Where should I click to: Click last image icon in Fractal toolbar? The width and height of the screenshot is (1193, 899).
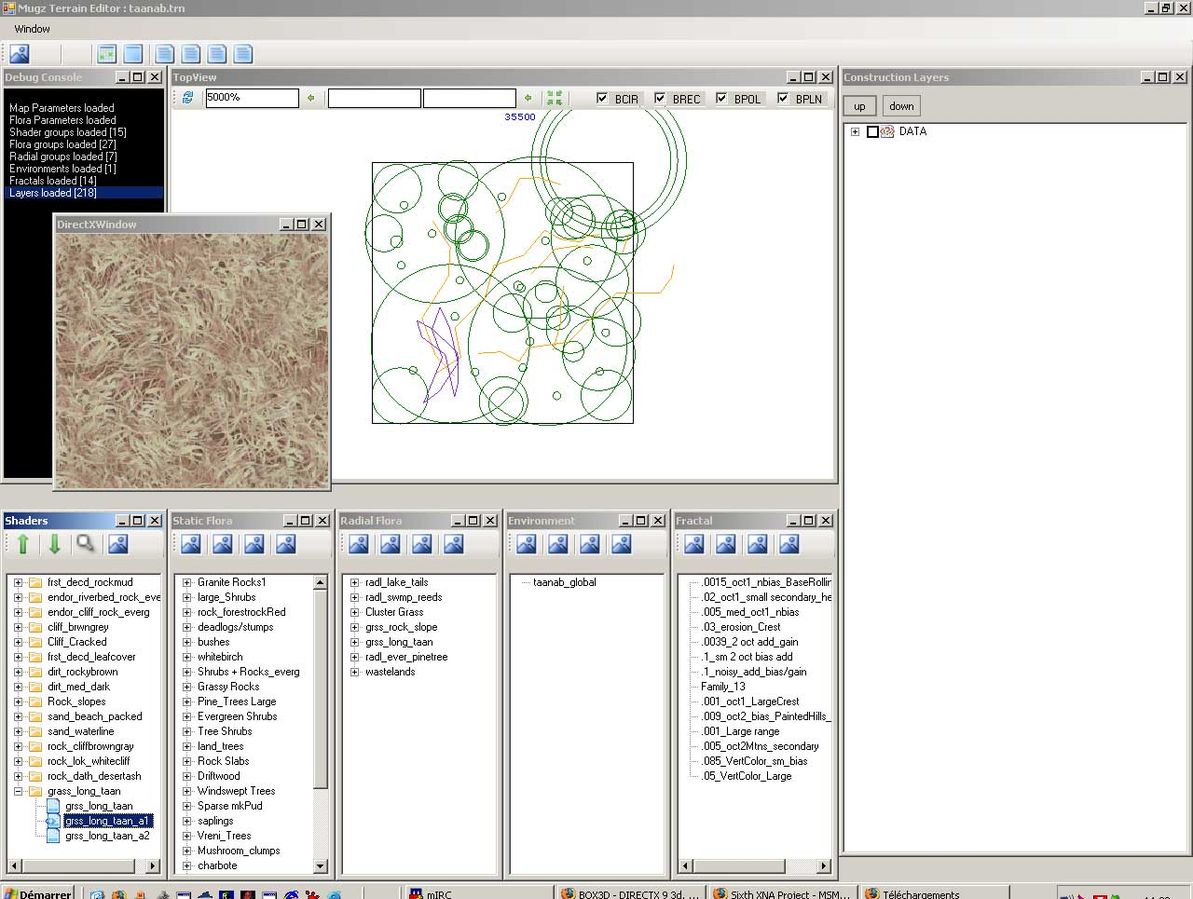point(789,544)
